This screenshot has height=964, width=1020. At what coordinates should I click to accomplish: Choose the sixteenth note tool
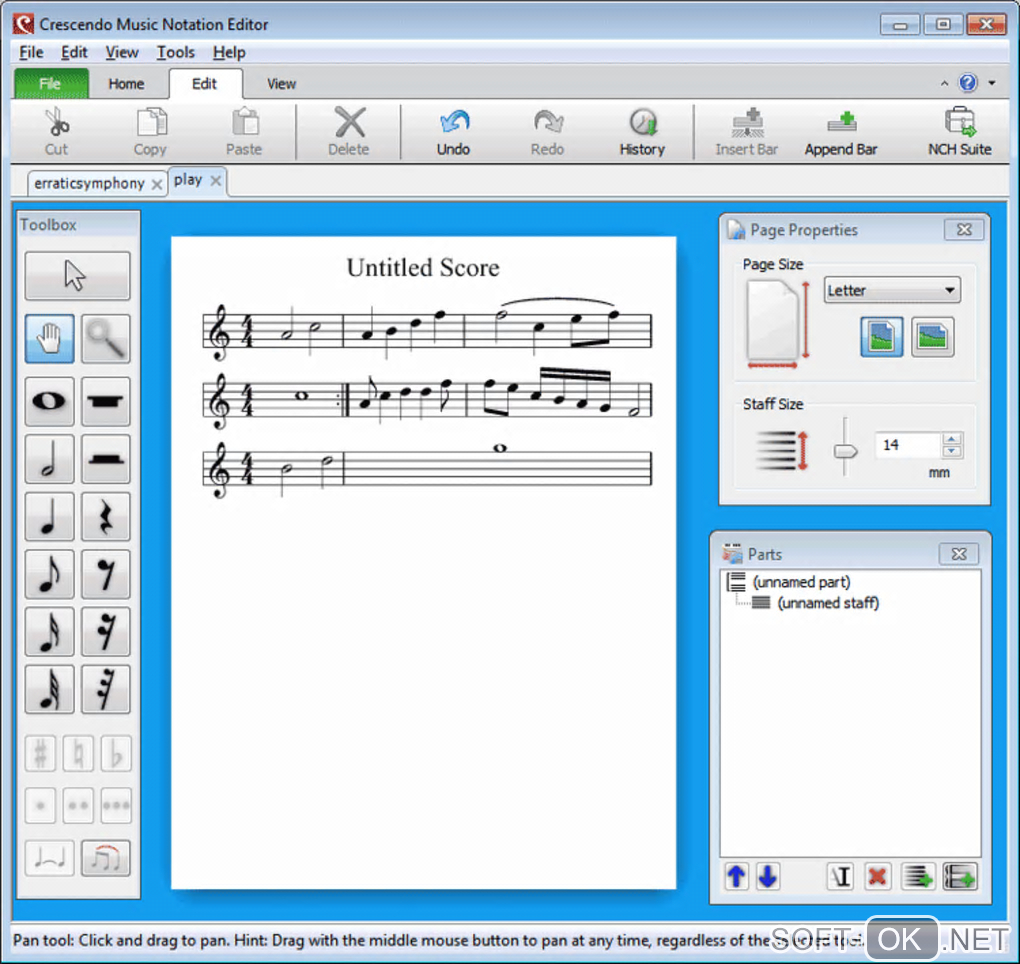point(49,632)
